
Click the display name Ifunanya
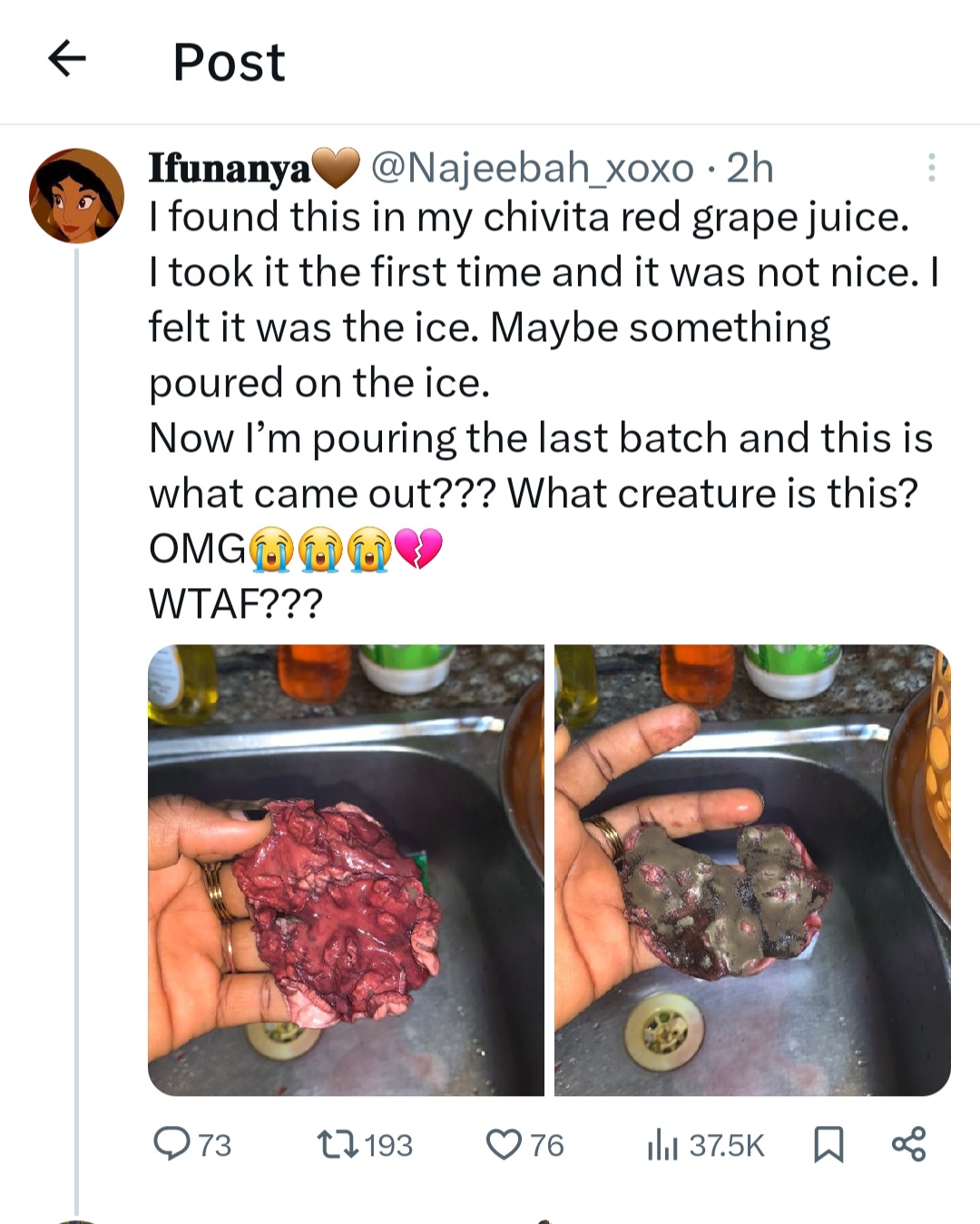click(x=230, y=169)
